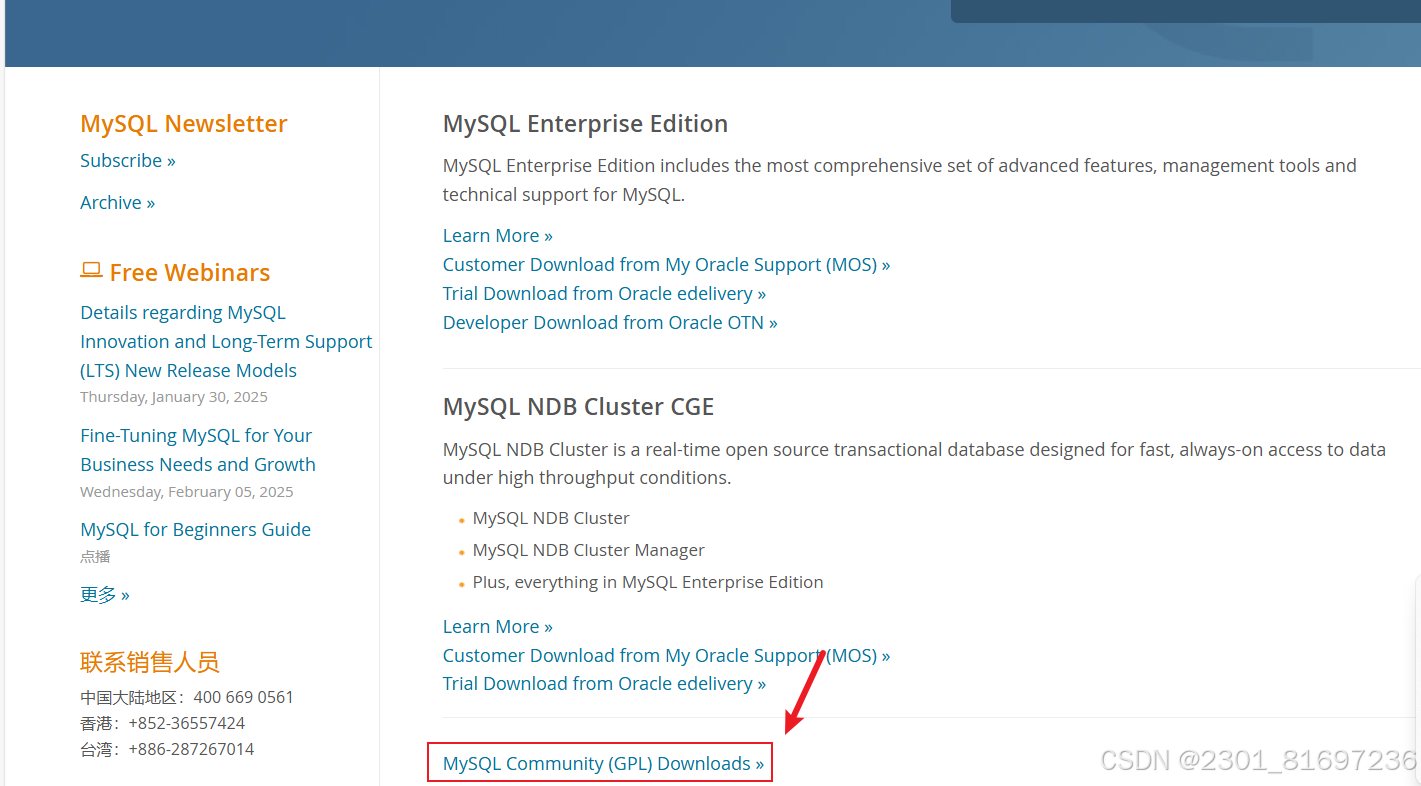
Task: Expand more webinars with 更多 link
Action: 97,594
